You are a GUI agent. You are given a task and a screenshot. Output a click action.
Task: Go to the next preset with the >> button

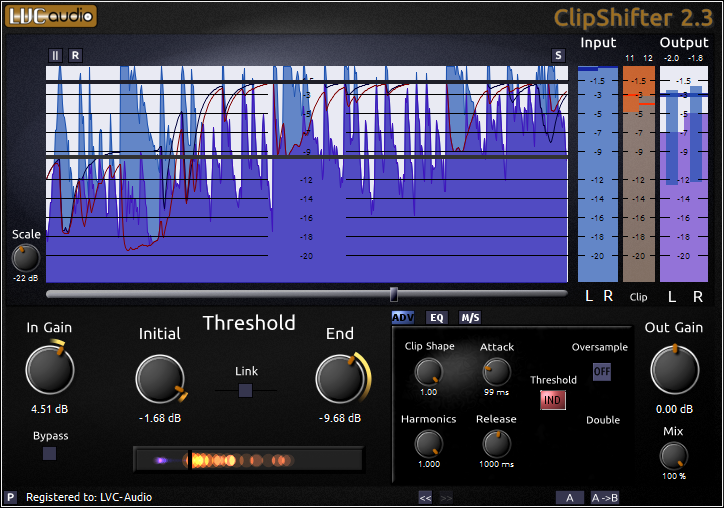[x=446, y=497]
